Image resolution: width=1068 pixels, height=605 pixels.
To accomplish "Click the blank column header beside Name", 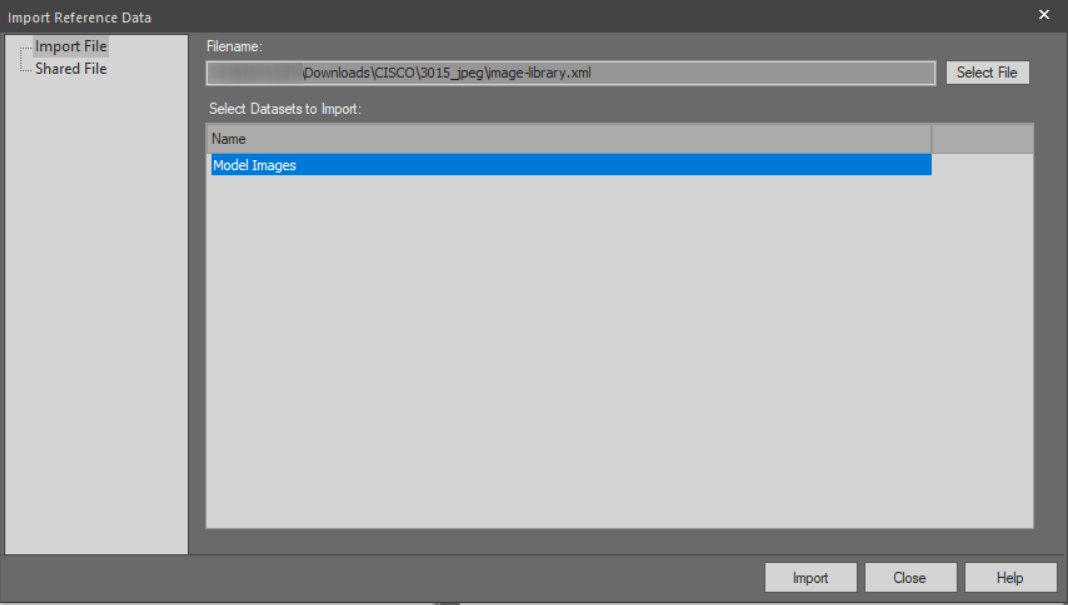I will point(981,139).
